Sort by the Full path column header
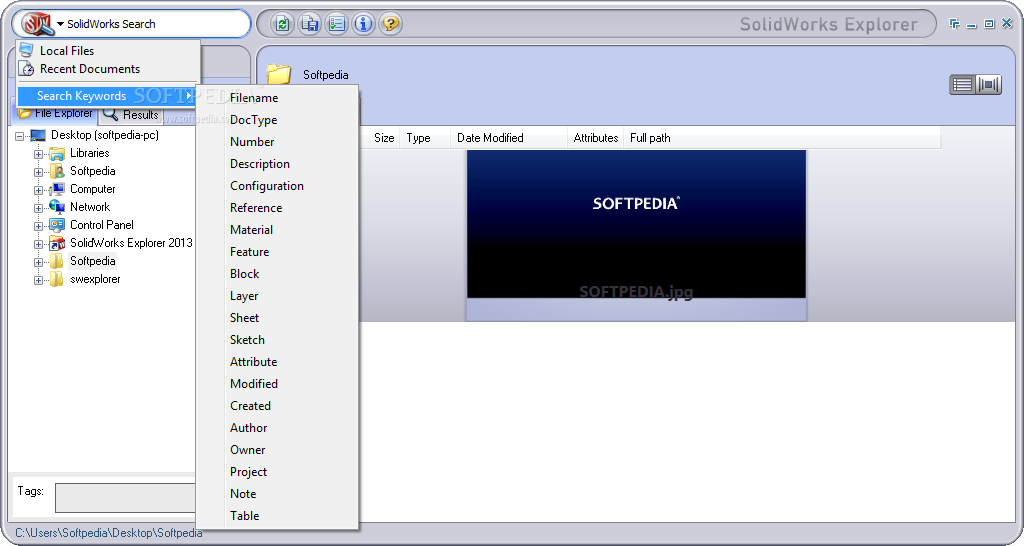Image resolution: width=1024 pixels, height=546 pixels. click(781, 138)
